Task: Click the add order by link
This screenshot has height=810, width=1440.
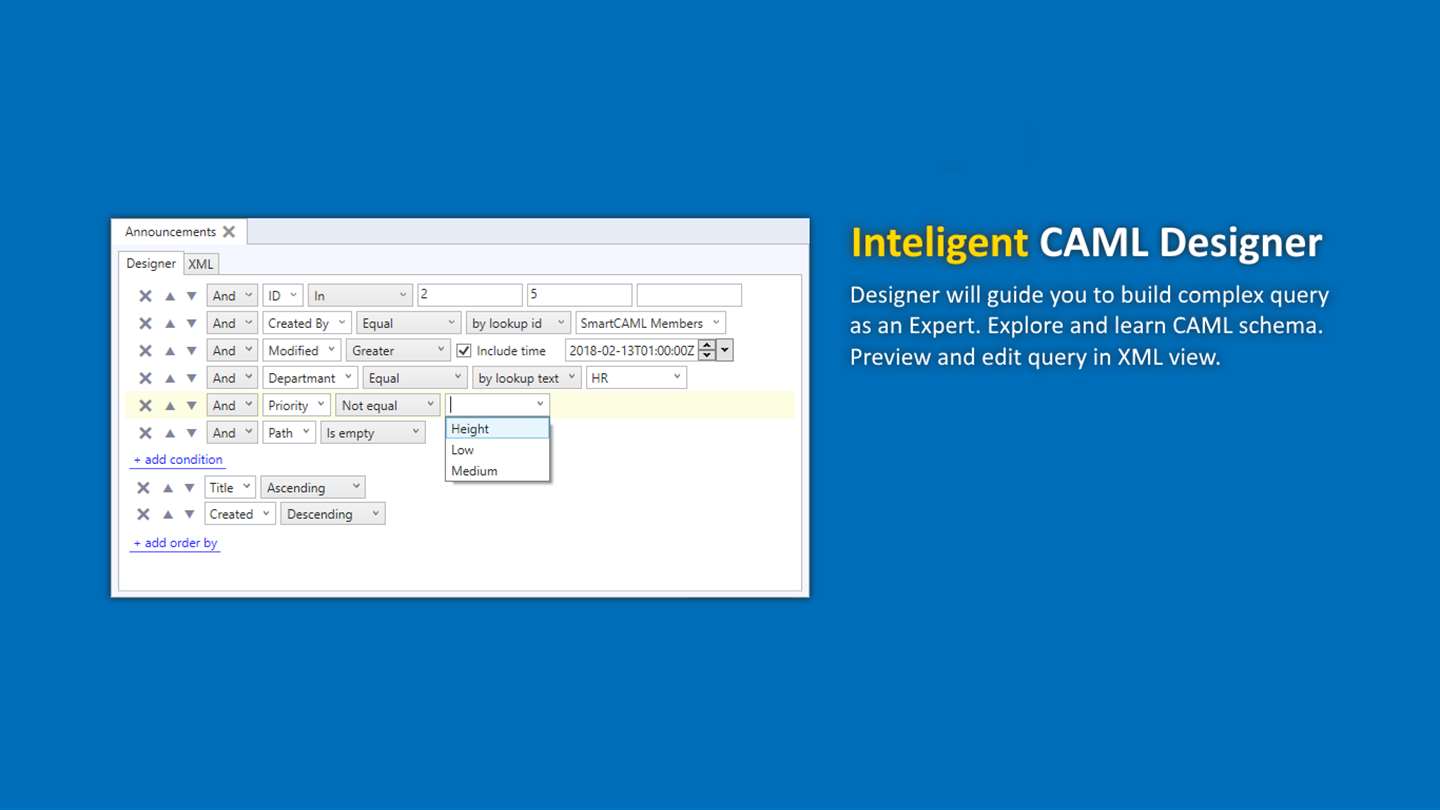Action: tap(175, 543)
